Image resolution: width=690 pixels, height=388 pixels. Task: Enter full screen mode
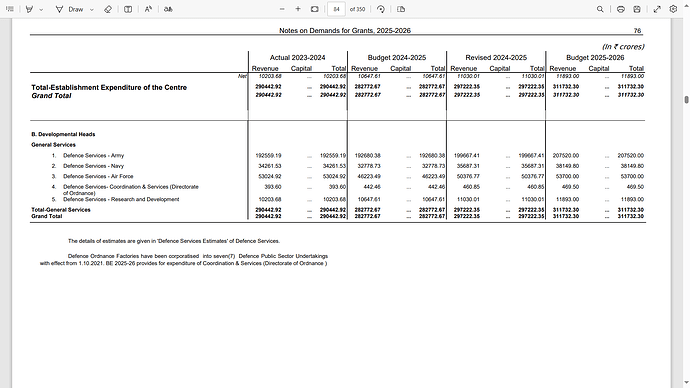click(x=657, y=9)
